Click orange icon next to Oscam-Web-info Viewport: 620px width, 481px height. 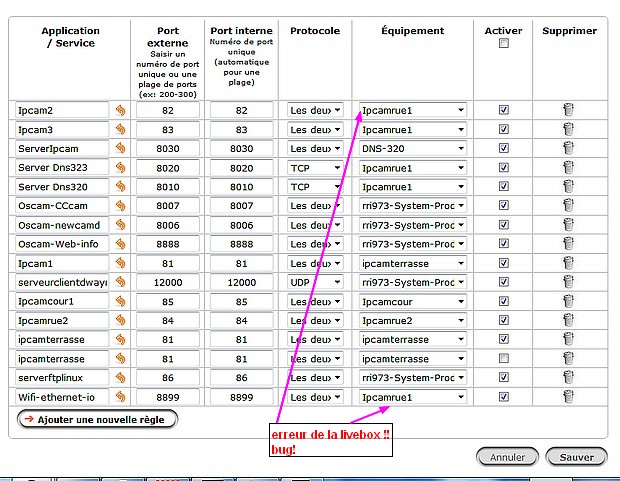pyautogui.click(x=121, y=244)
